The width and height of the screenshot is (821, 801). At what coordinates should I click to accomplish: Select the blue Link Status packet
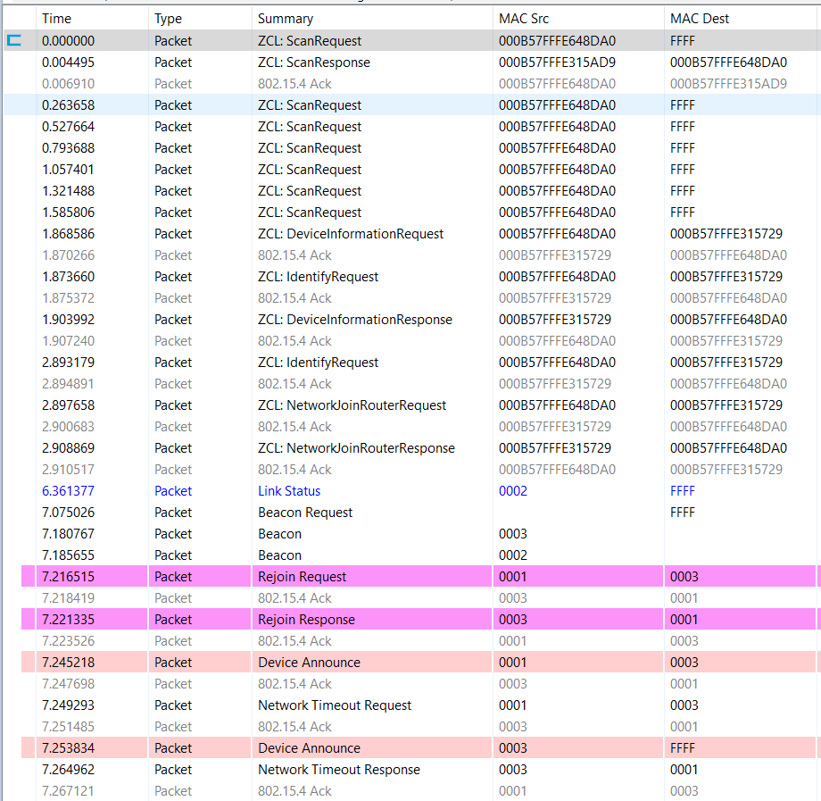[289, 491]
